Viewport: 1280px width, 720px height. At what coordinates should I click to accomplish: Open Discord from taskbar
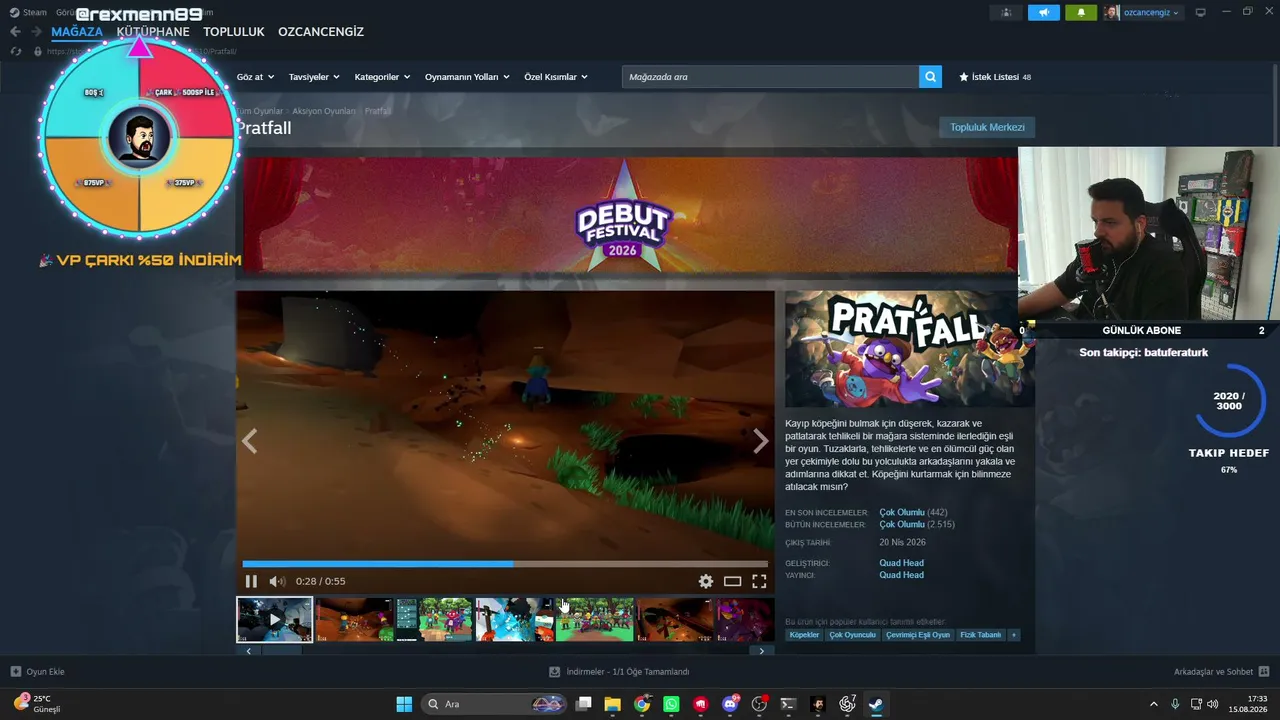pos(730,704)
